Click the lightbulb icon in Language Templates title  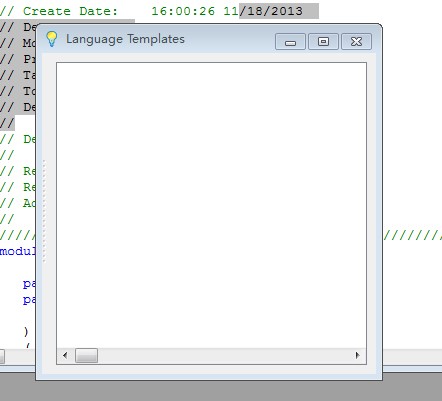click(52, 39)
